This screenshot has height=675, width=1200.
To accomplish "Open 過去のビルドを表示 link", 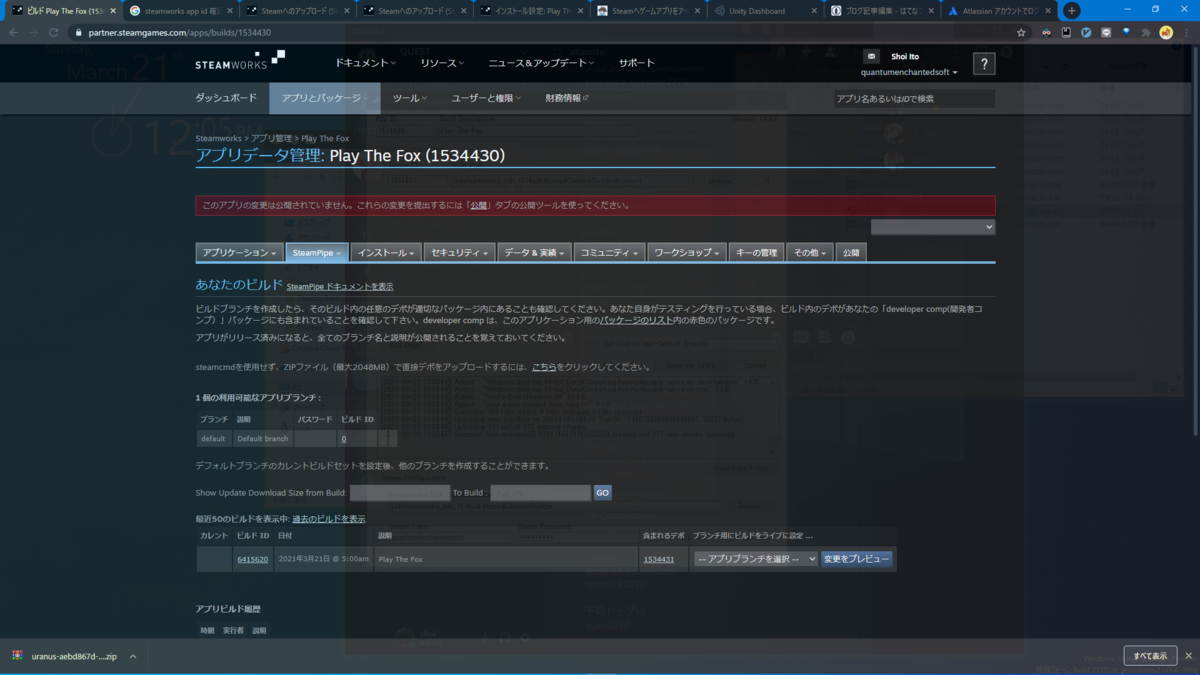I will 328,519.
